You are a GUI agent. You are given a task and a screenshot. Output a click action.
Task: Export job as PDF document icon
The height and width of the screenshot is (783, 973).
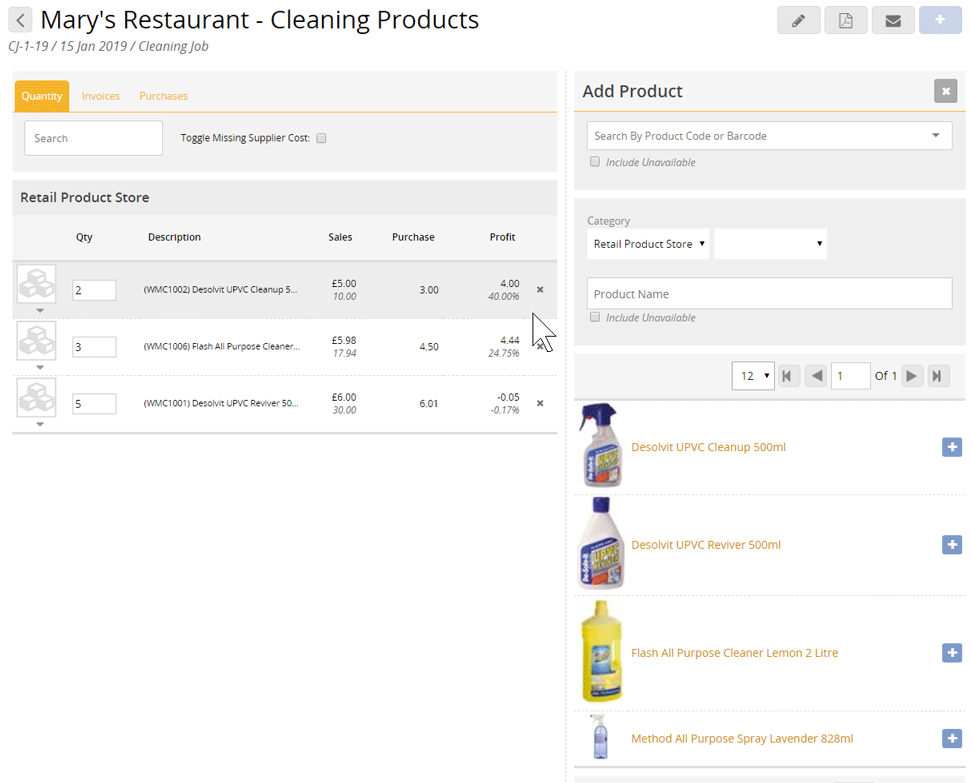click(846, 20)
